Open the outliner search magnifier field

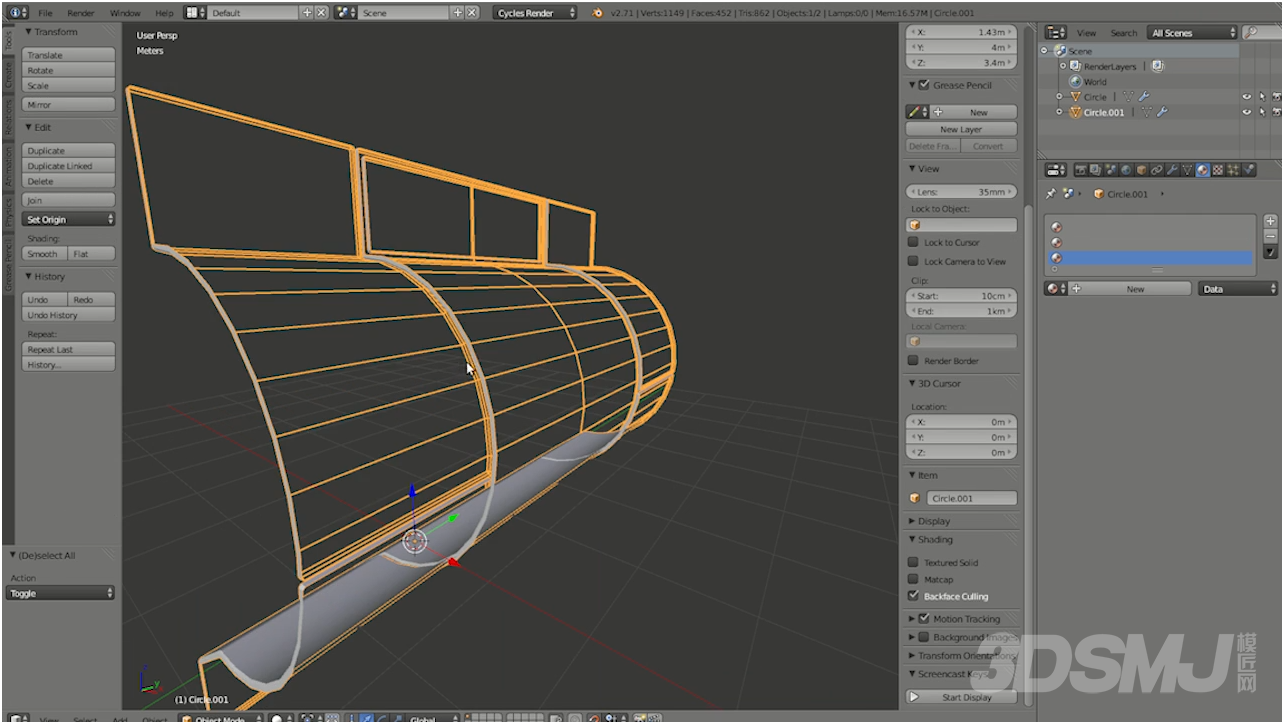tap(1263, 33)
